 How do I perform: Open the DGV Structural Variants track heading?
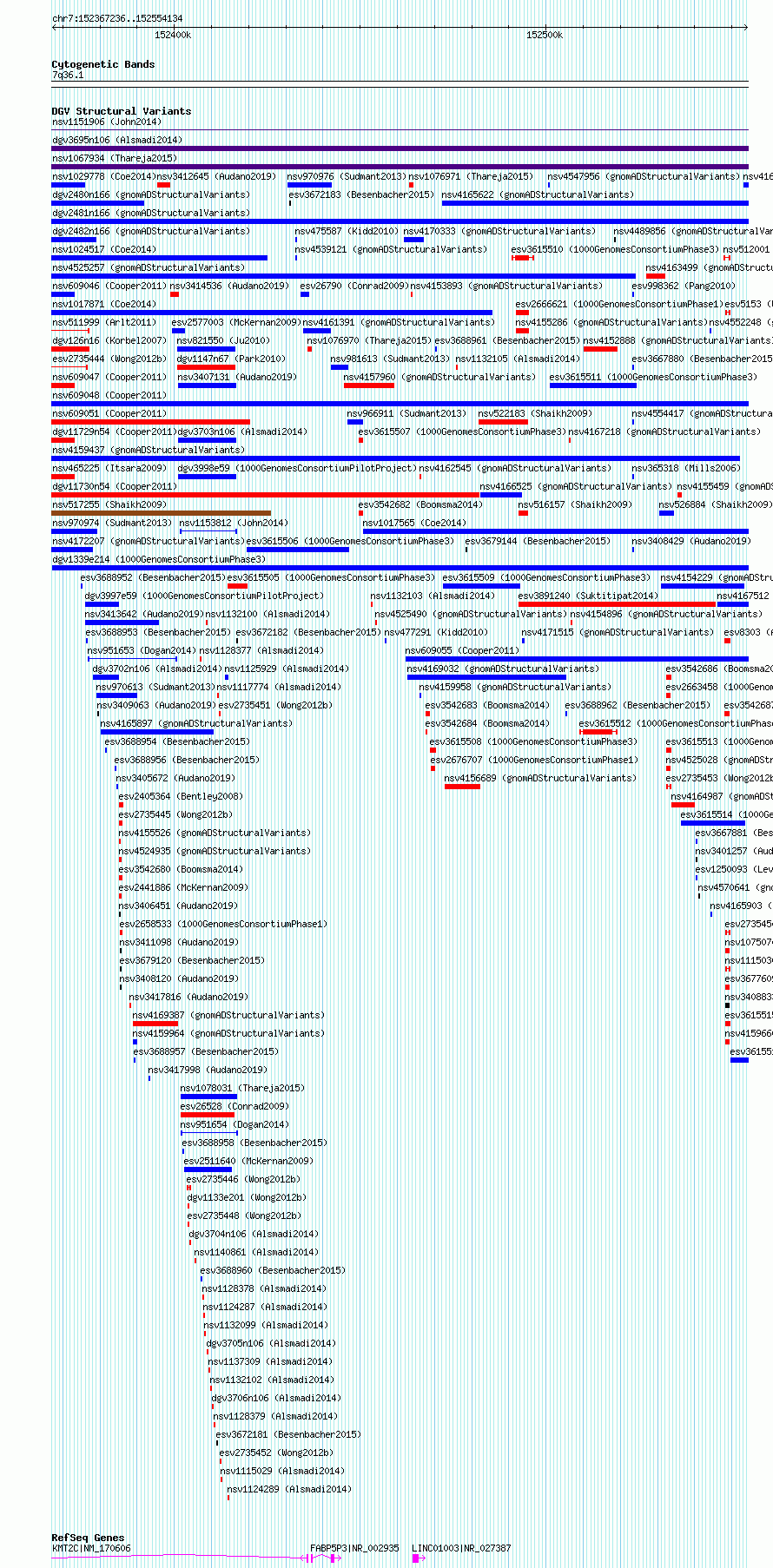point(122,111)
